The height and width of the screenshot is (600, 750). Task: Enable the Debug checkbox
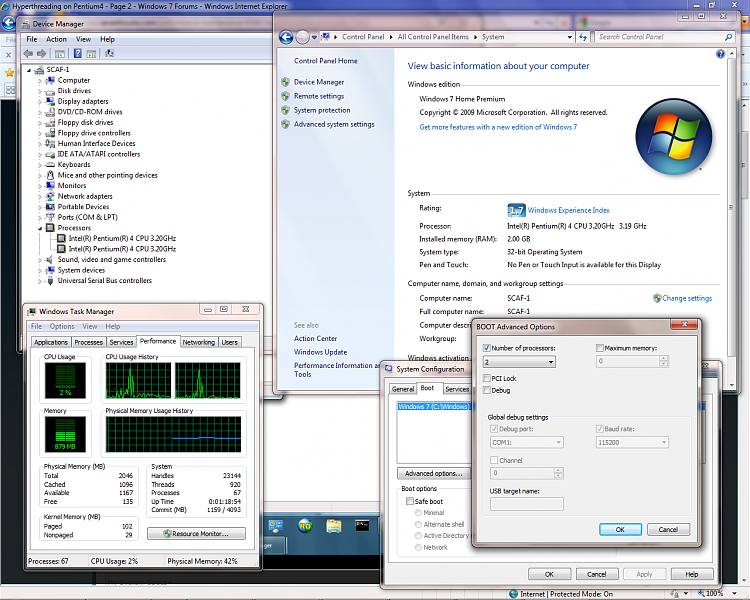coord(486,390)
